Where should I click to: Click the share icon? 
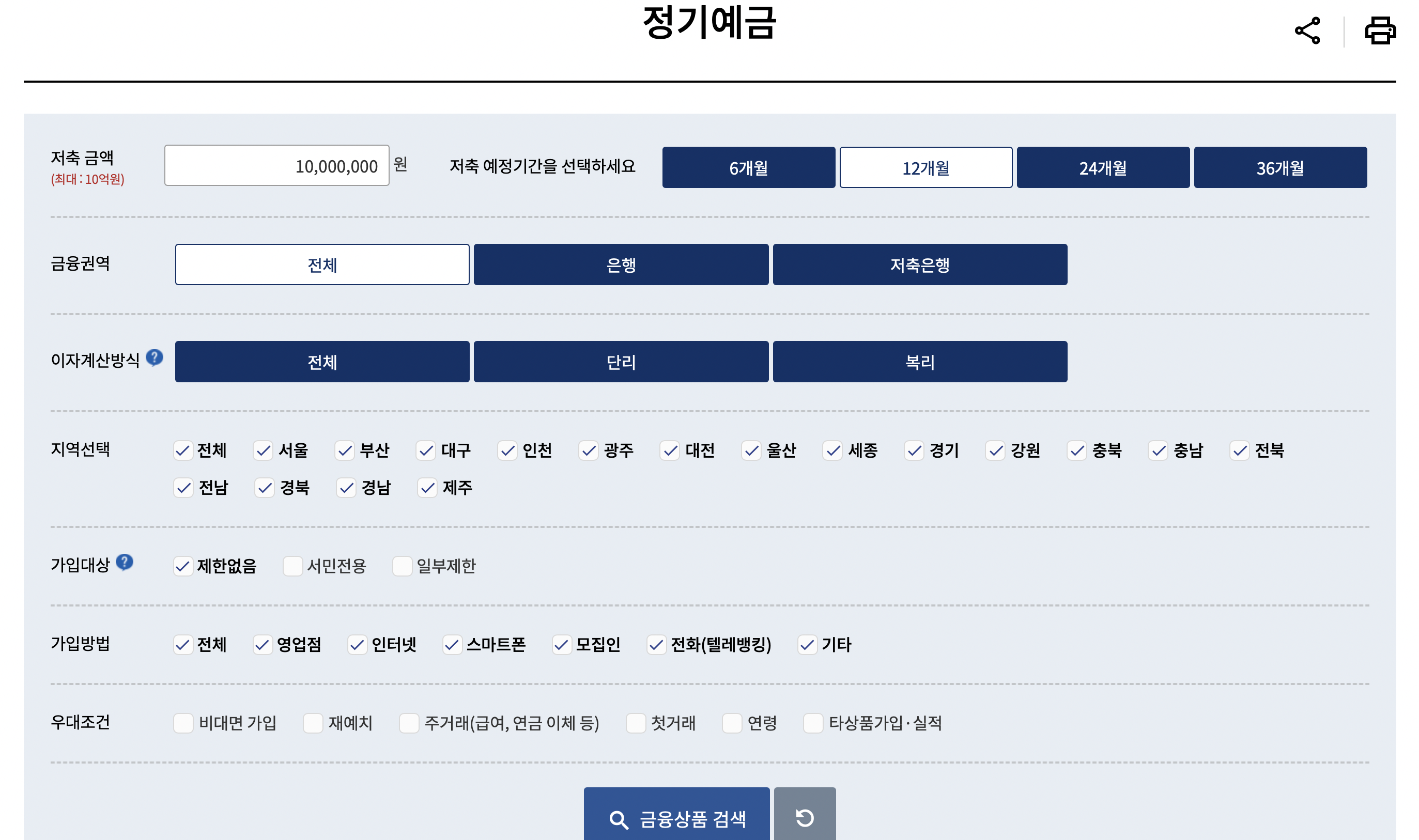pos(1308,32)
